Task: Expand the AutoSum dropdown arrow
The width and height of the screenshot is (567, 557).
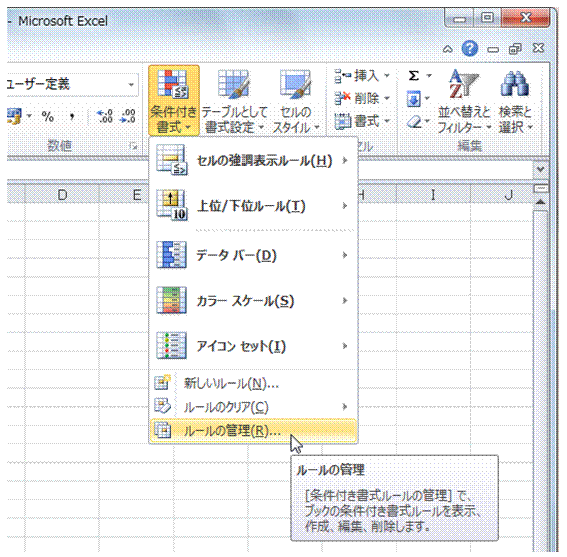Action: [429, 76]
